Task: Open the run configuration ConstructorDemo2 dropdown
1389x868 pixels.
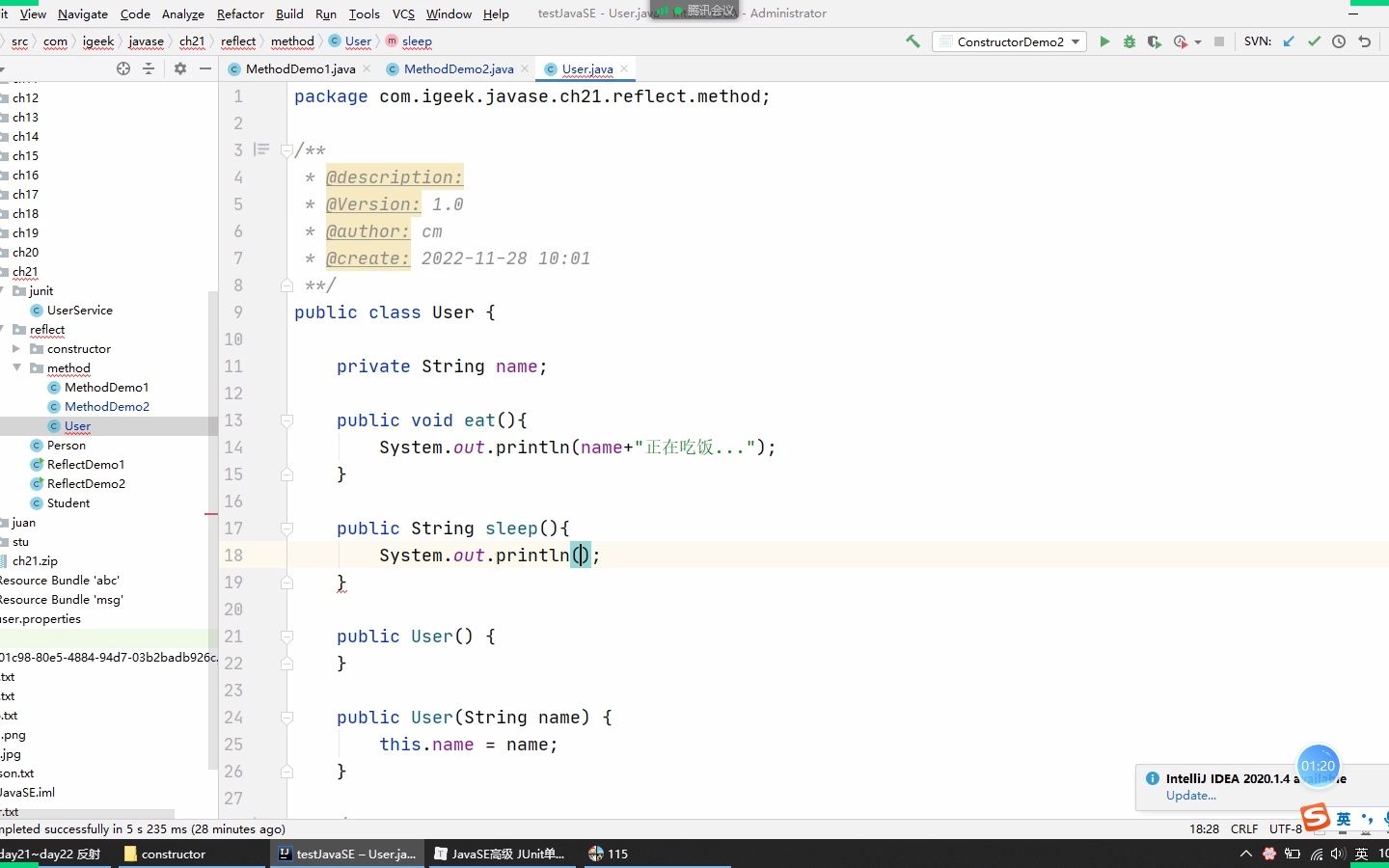Action: [1009, 41]
